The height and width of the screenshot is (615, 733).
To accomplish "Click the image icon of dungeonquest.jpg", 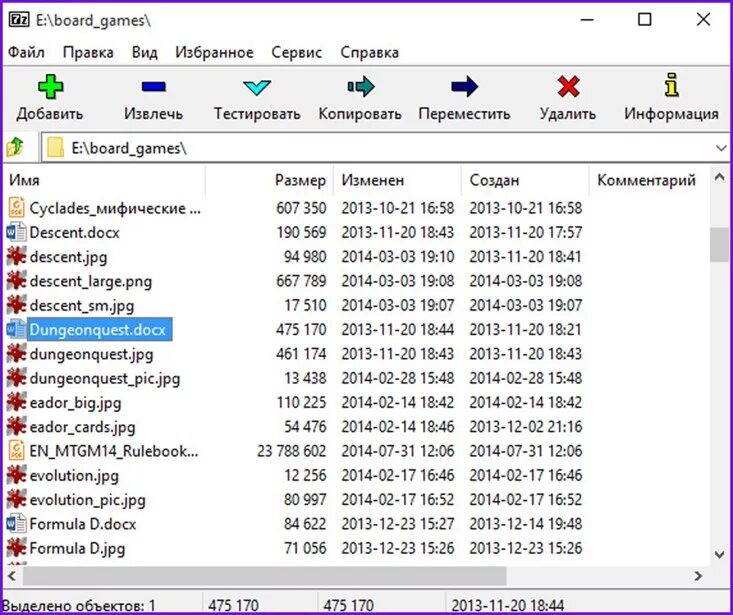I will (16, 354).
